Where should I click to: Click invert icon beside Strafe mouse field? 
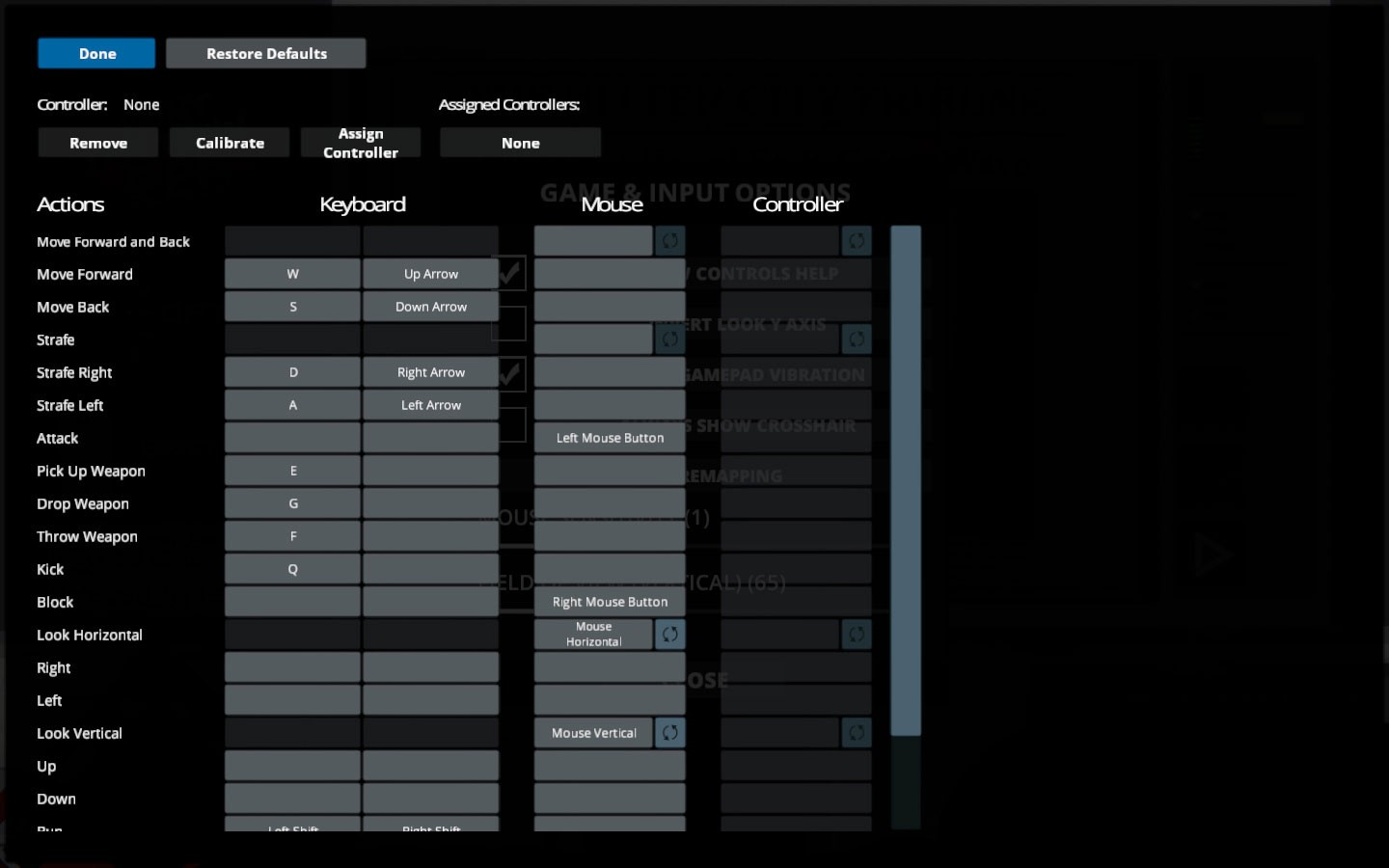[669, 339]
